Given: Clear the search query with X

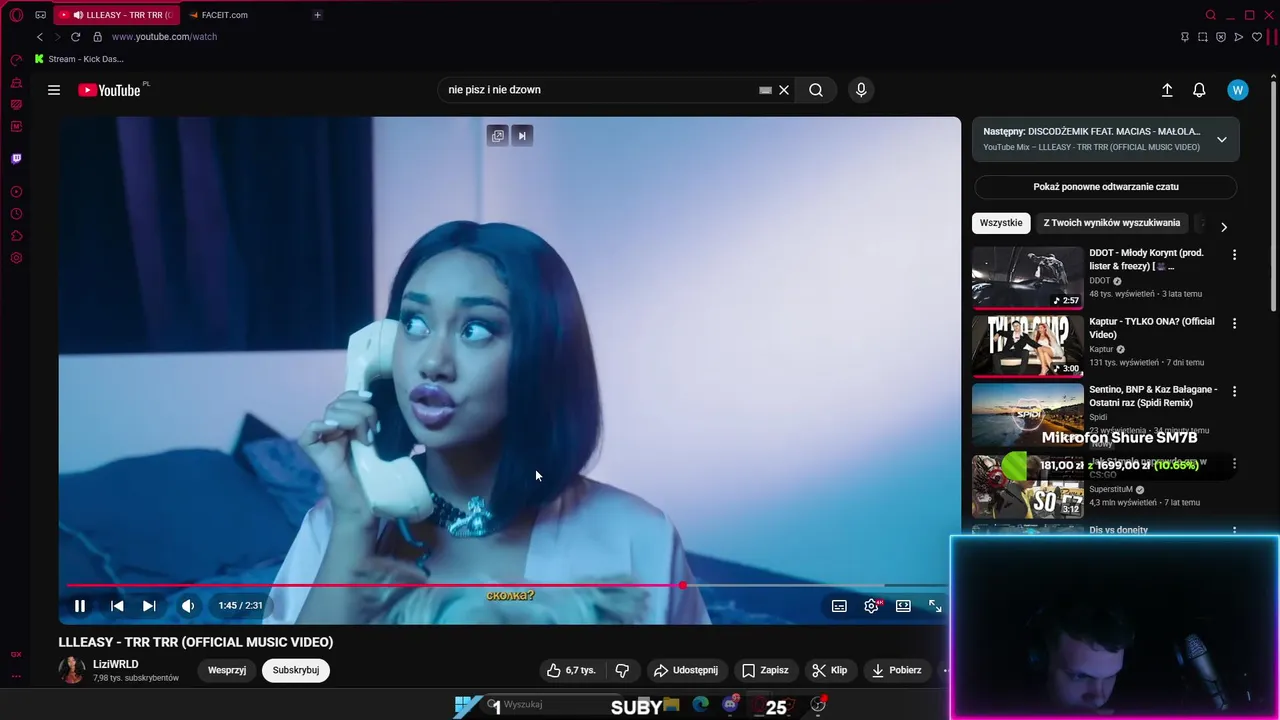Looking at the screenshot, I should tap(784, 90).
